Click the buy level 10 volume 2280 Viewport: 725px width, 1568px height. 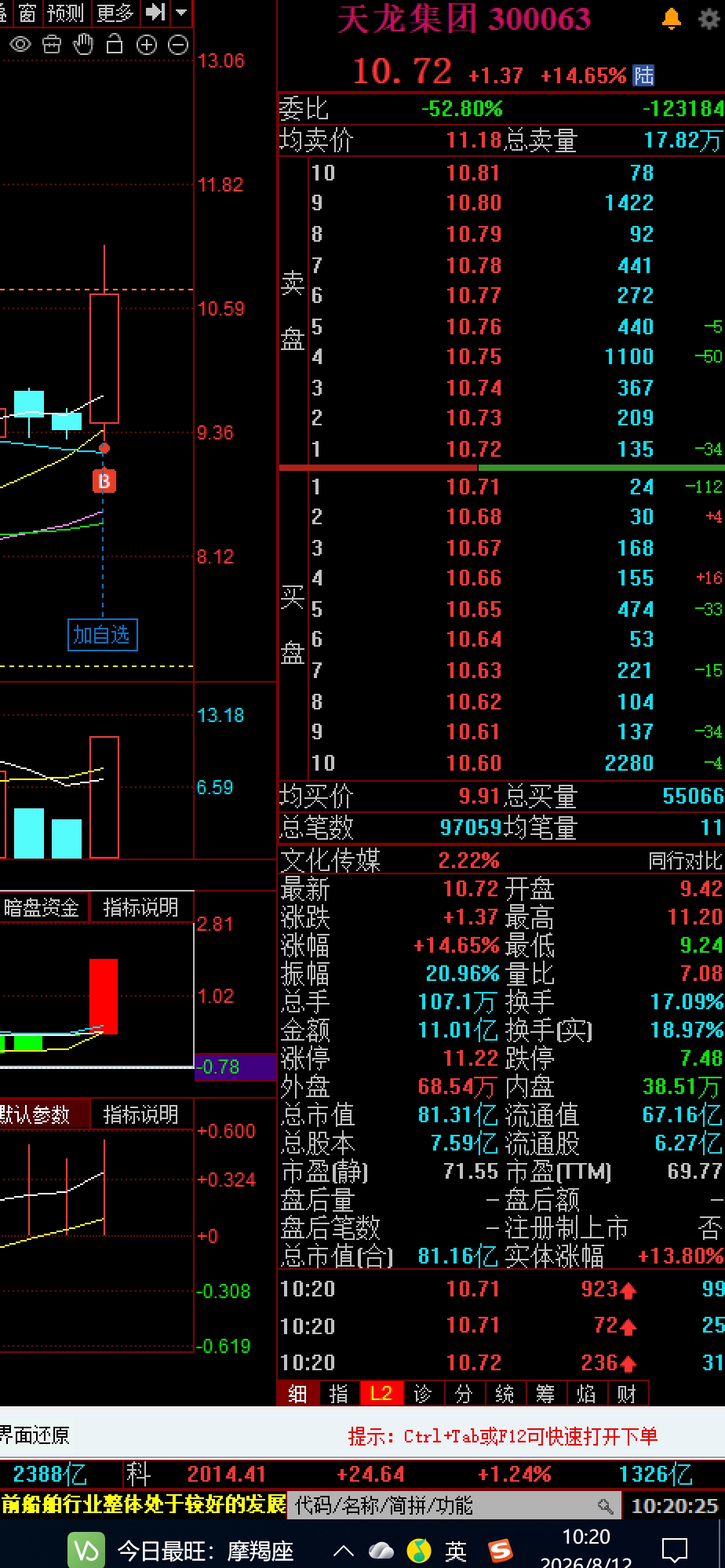pos(629,763)
